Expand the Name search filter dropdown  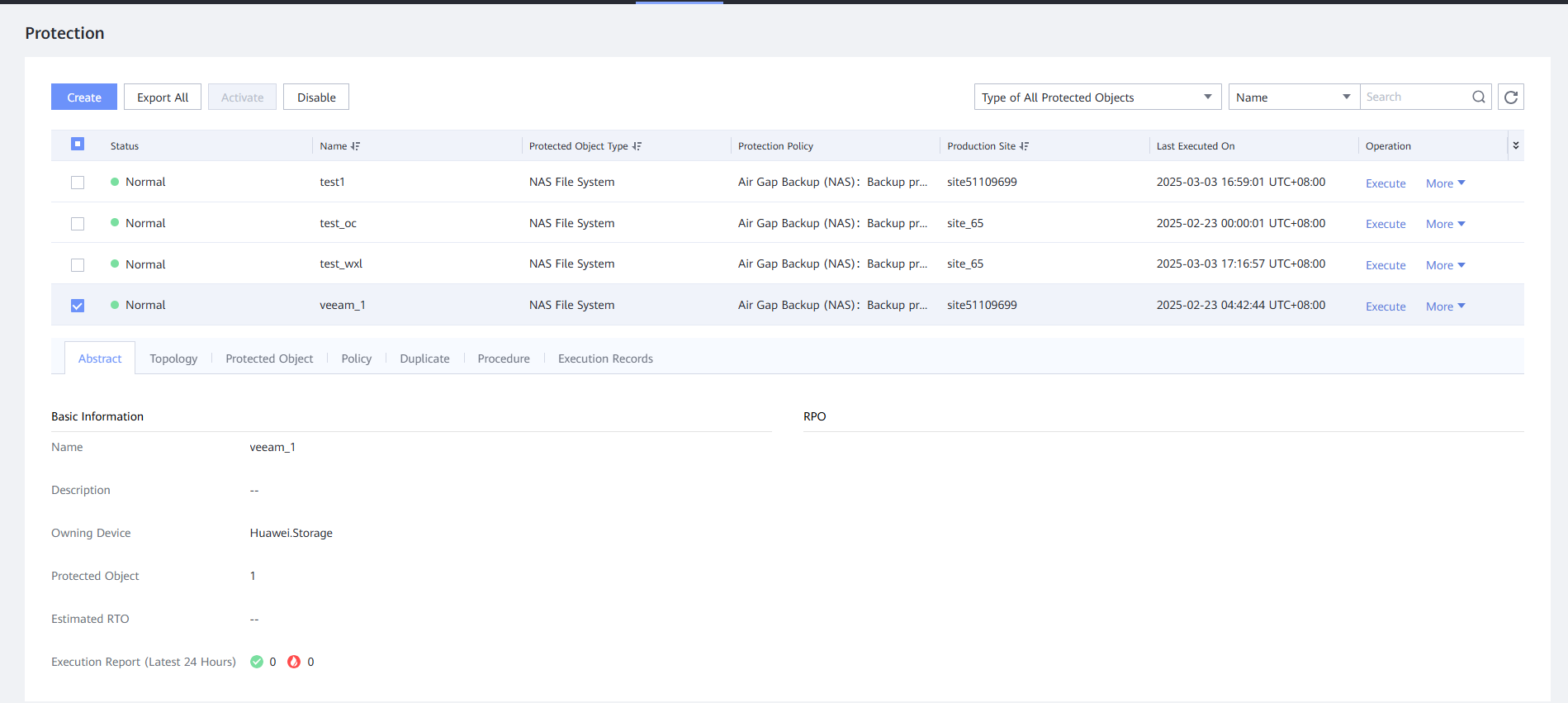(x=1293, y=97)
